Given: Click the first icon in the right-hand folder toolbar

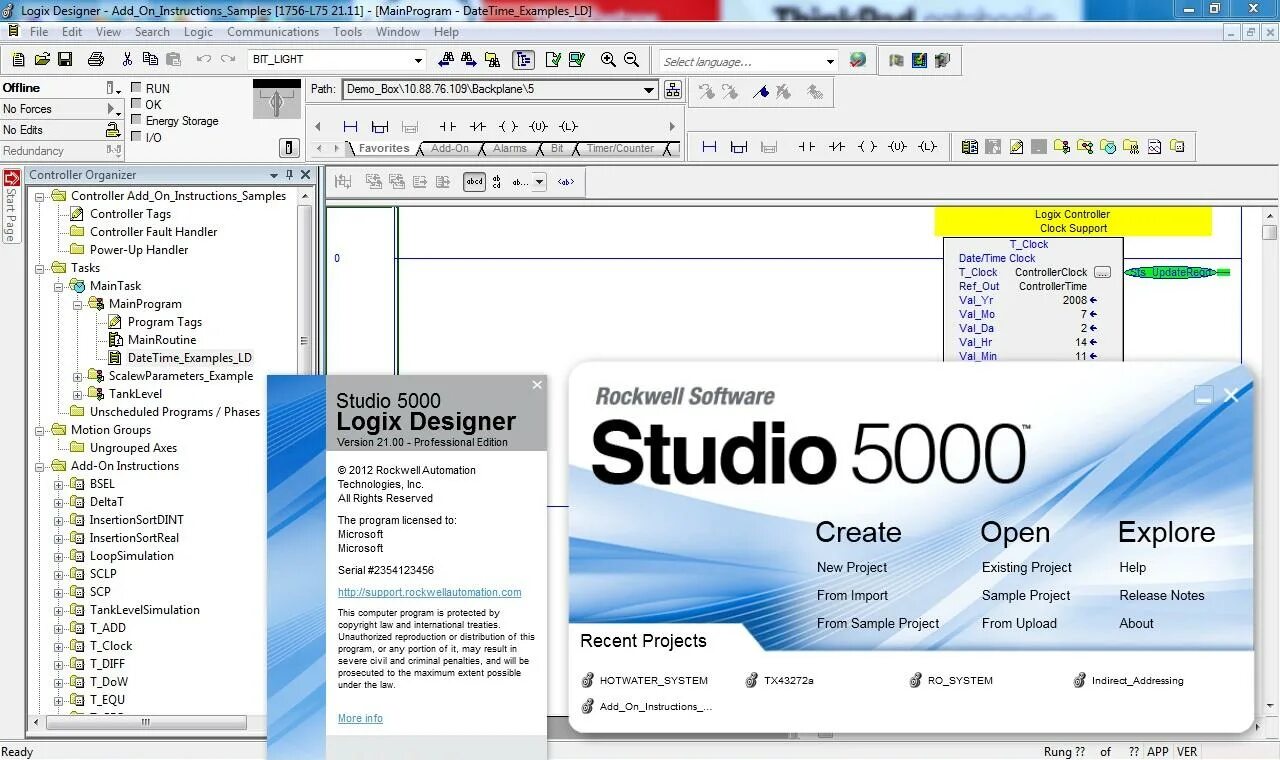Looking at the screenshot, I should [x=969, y=147].
